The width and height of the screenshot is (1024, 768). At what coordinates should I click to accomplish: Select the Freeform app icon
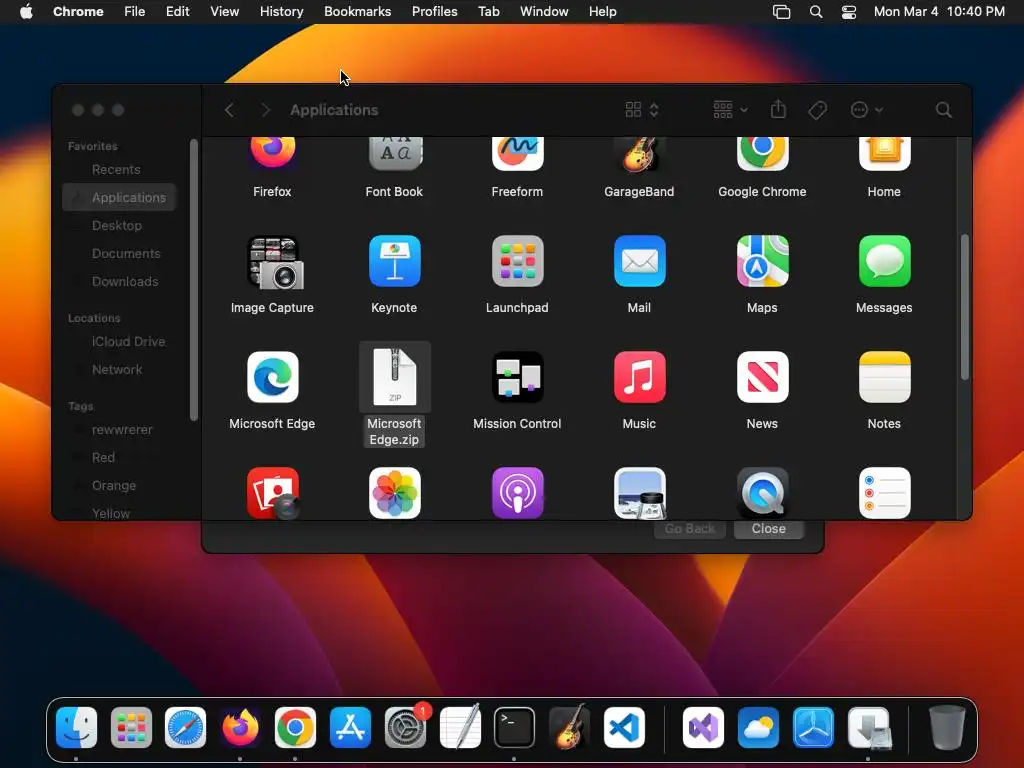coord(517,153)
